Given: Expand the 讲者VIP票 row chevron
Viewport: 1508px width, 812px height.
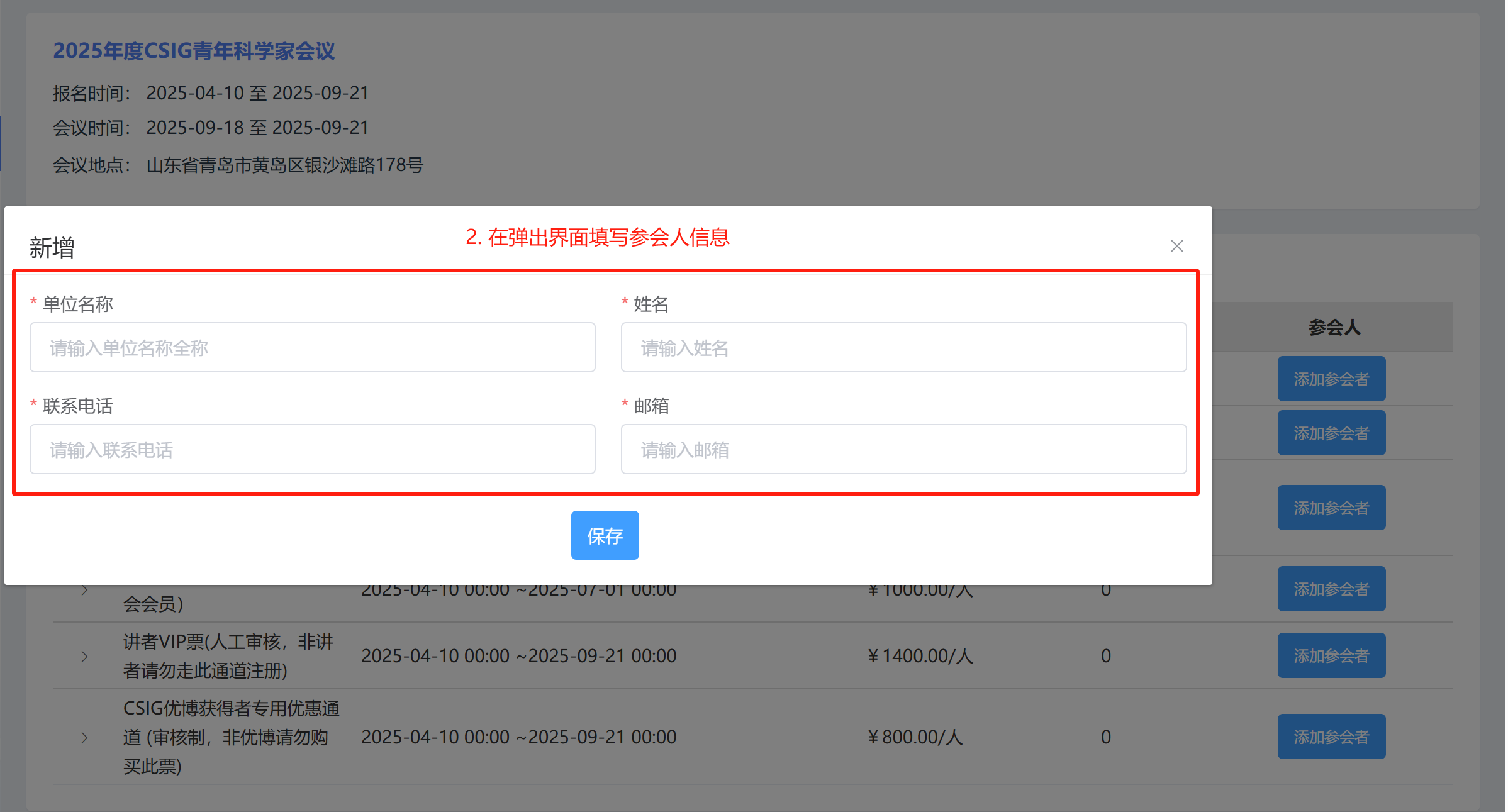Looking at the screenshot, I should coord(84,657).
